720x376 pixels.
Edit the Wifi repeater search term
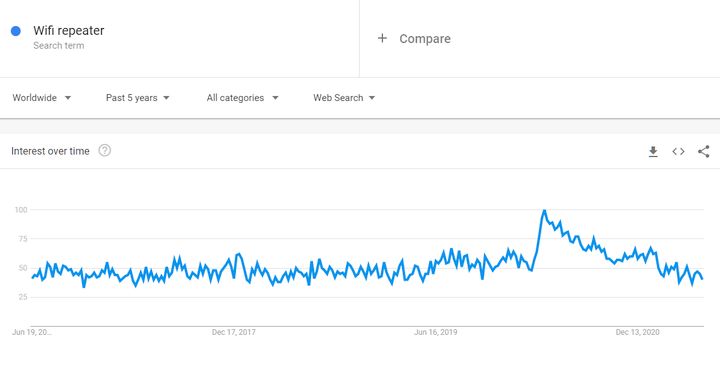coord(68,31)
